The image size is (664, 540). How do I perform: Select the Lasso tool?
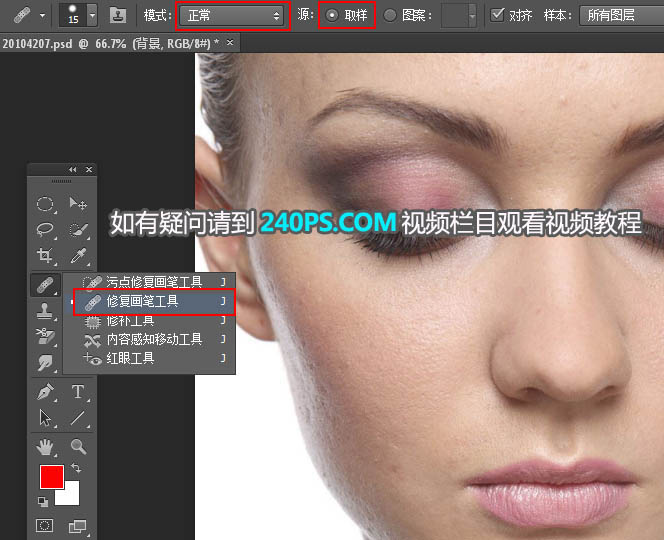[45, 230]
